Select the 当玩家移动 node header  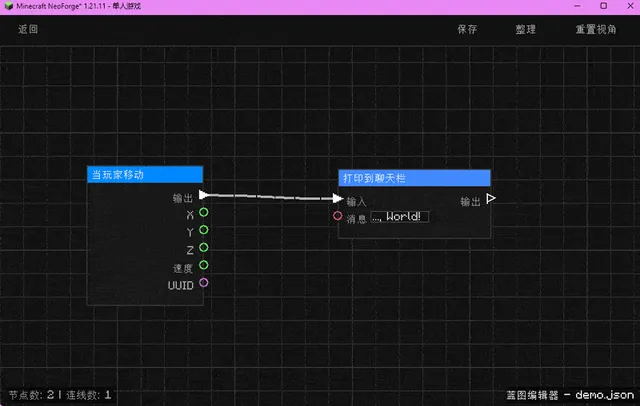[145, 175]
